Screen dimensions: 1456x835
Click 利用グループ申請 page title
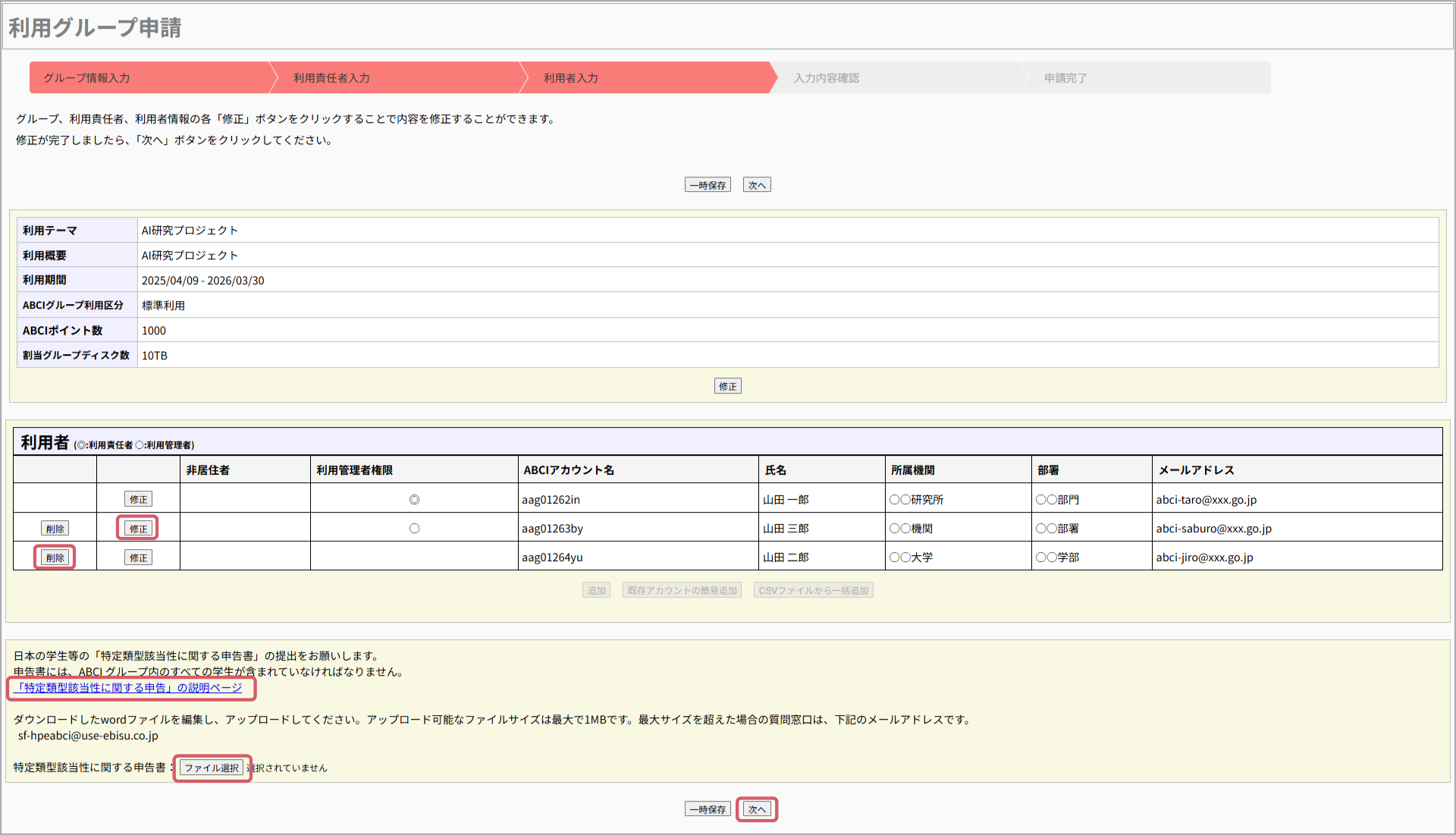(x=95, y=28)
